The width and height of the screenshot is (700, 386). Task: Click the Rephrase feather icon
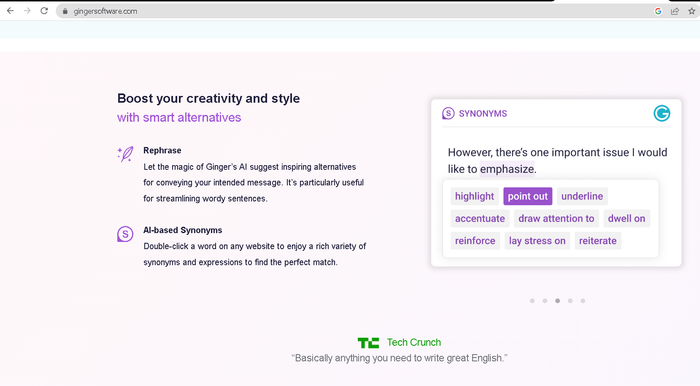125,154
